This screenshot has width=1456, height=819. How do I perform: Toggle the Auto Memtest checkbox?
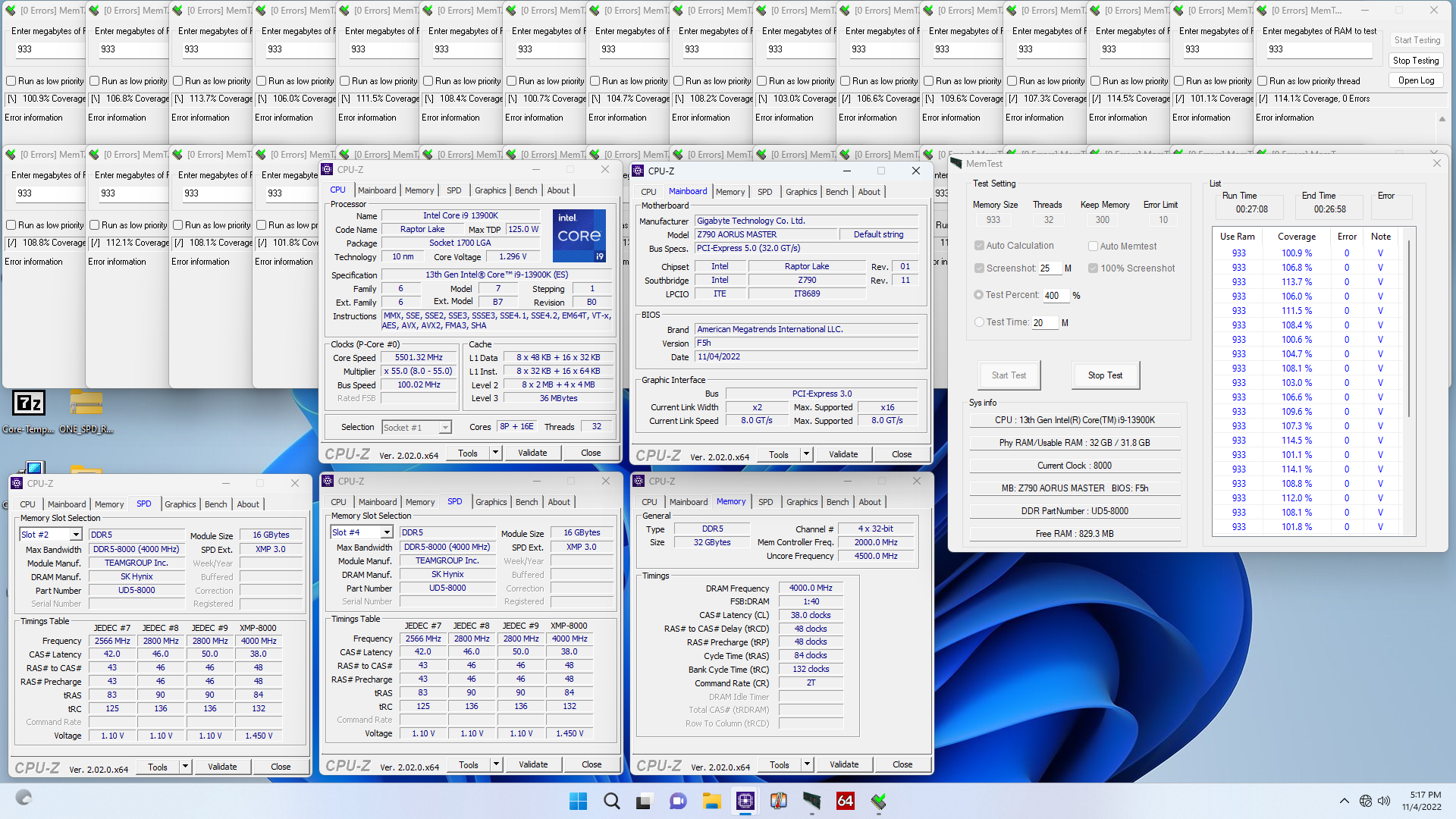tap(1093, 246)
